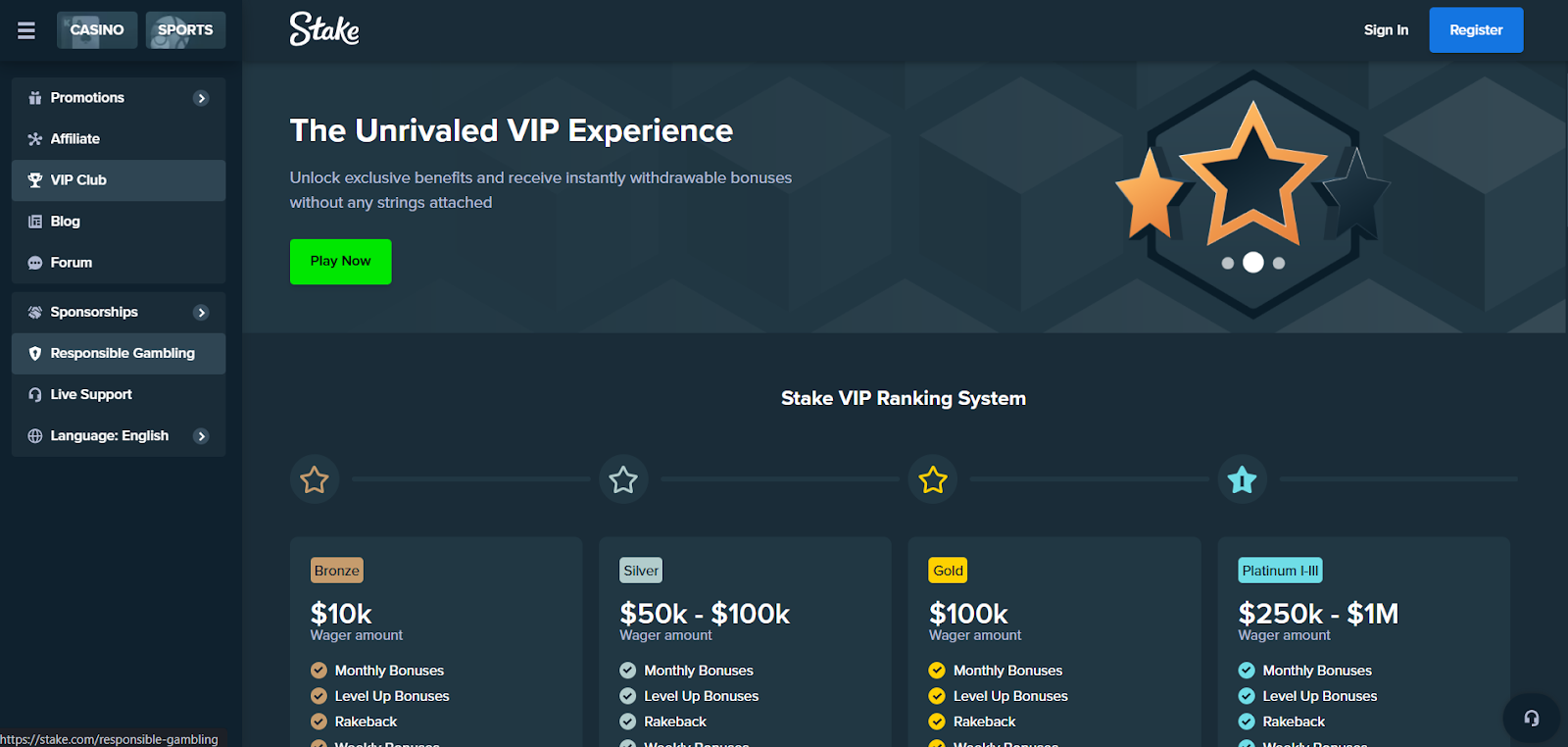The height and width of the screenshot is (747, 1568).
Task: Click the blue Register button
Action: 1476,30
